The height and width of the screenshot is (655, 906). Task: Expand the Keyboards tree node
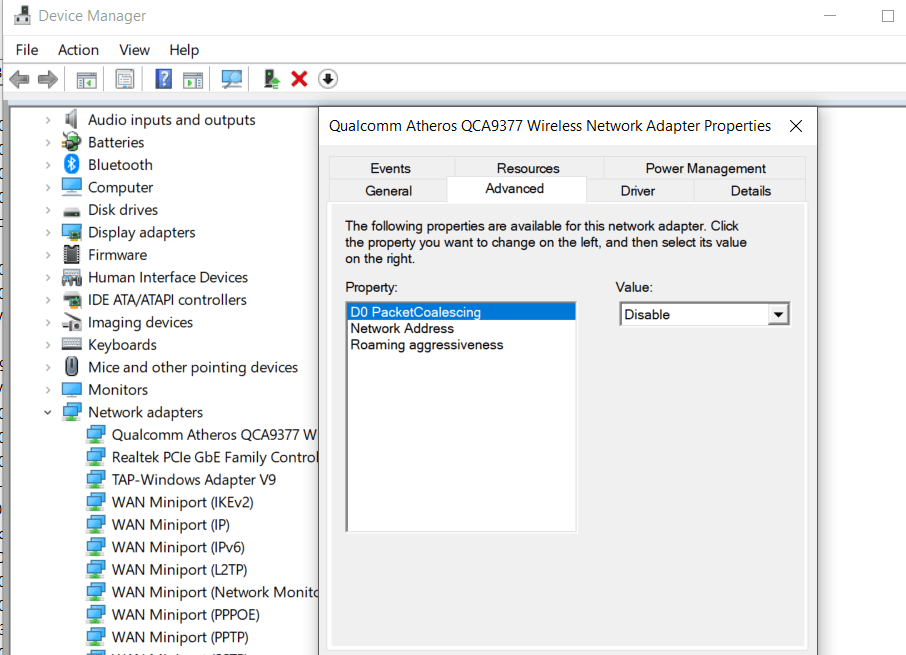(x=48, y=345)
